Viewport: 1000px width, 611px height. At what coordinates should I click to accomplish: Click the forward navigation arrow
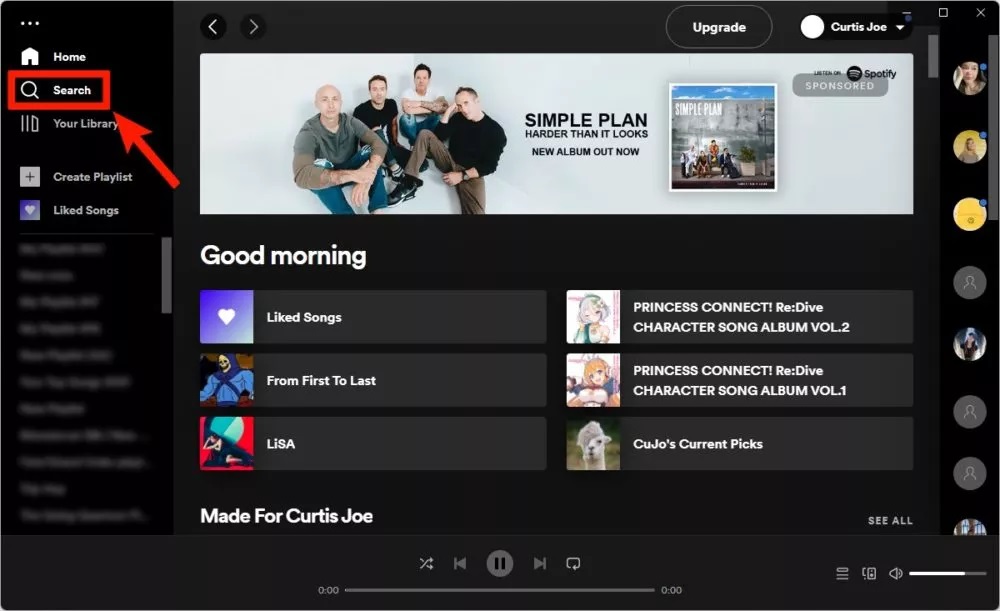tap(253, 27)
